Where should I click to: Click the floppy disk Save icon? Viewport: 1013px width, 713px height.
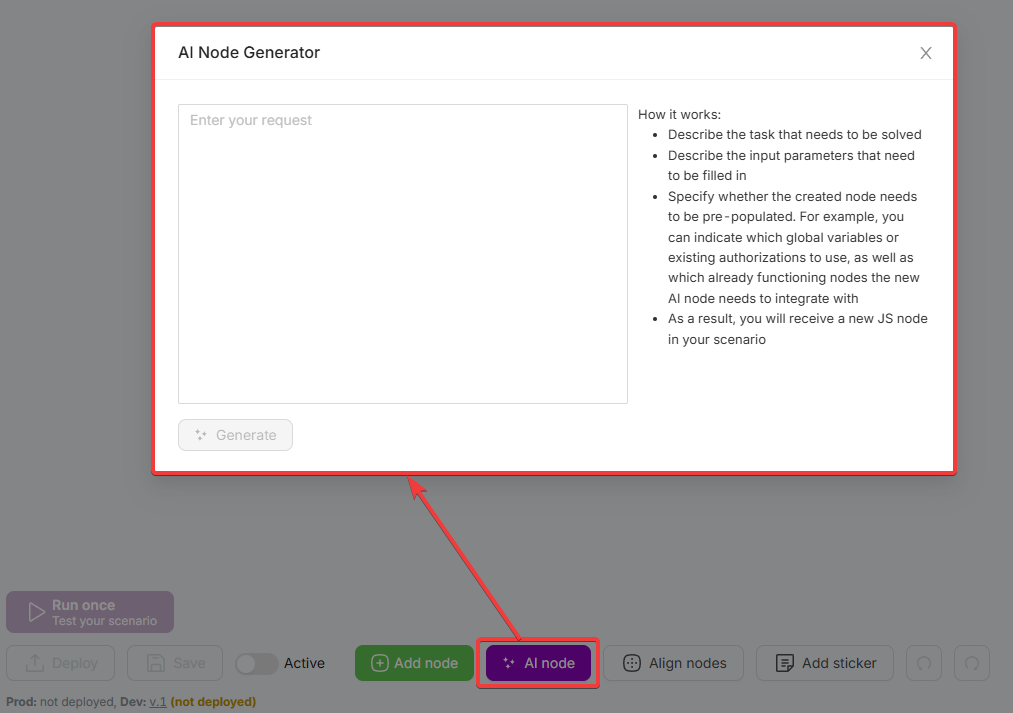pos(155,663)
